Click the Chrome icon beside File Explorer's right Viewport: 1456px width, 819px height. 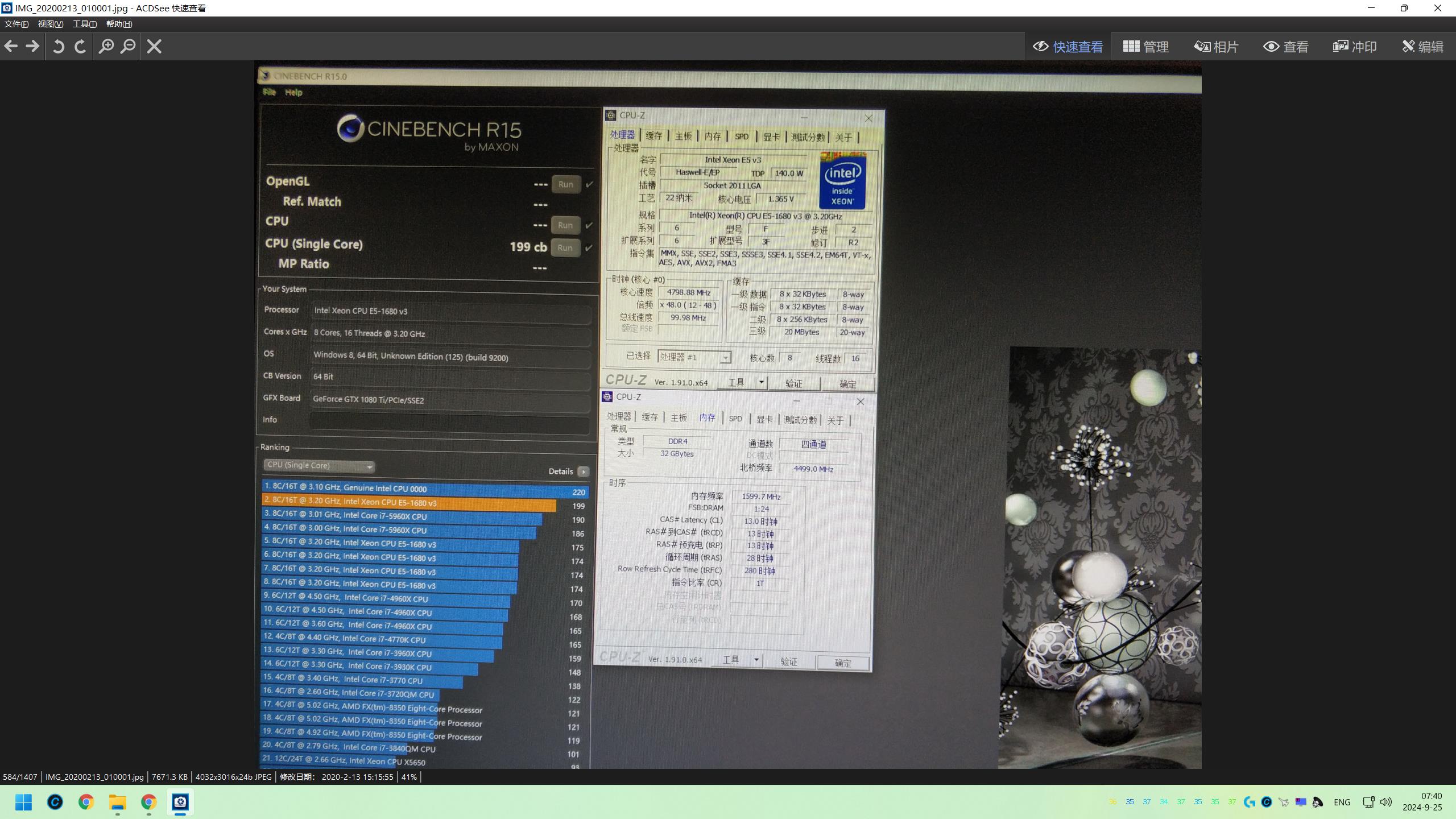149,802
